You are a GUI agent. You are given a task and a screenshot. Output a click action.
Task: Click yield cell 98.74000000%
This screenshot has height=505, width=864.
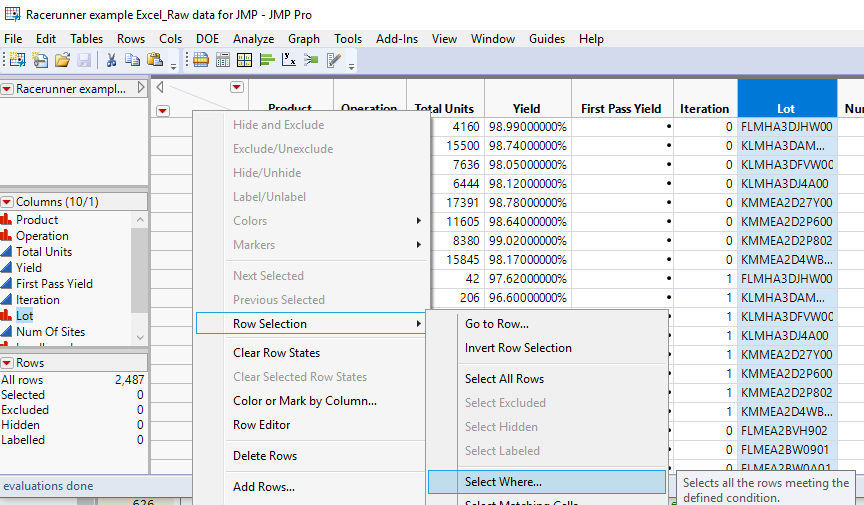pos(528,146)
